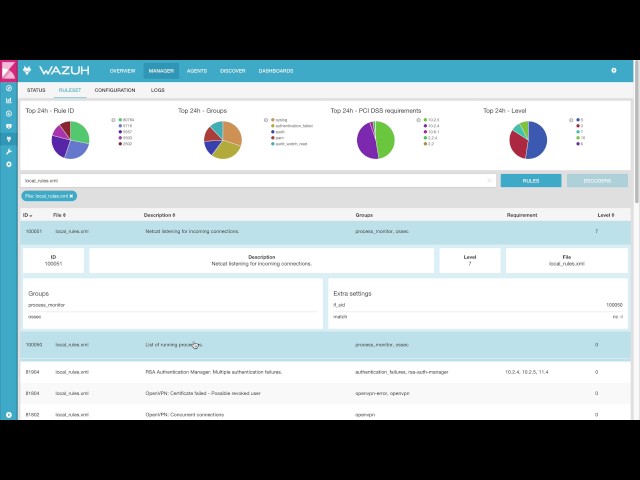Click the Wazuh wolf logo in header
The image size is (640, 480).
point(27,71)
